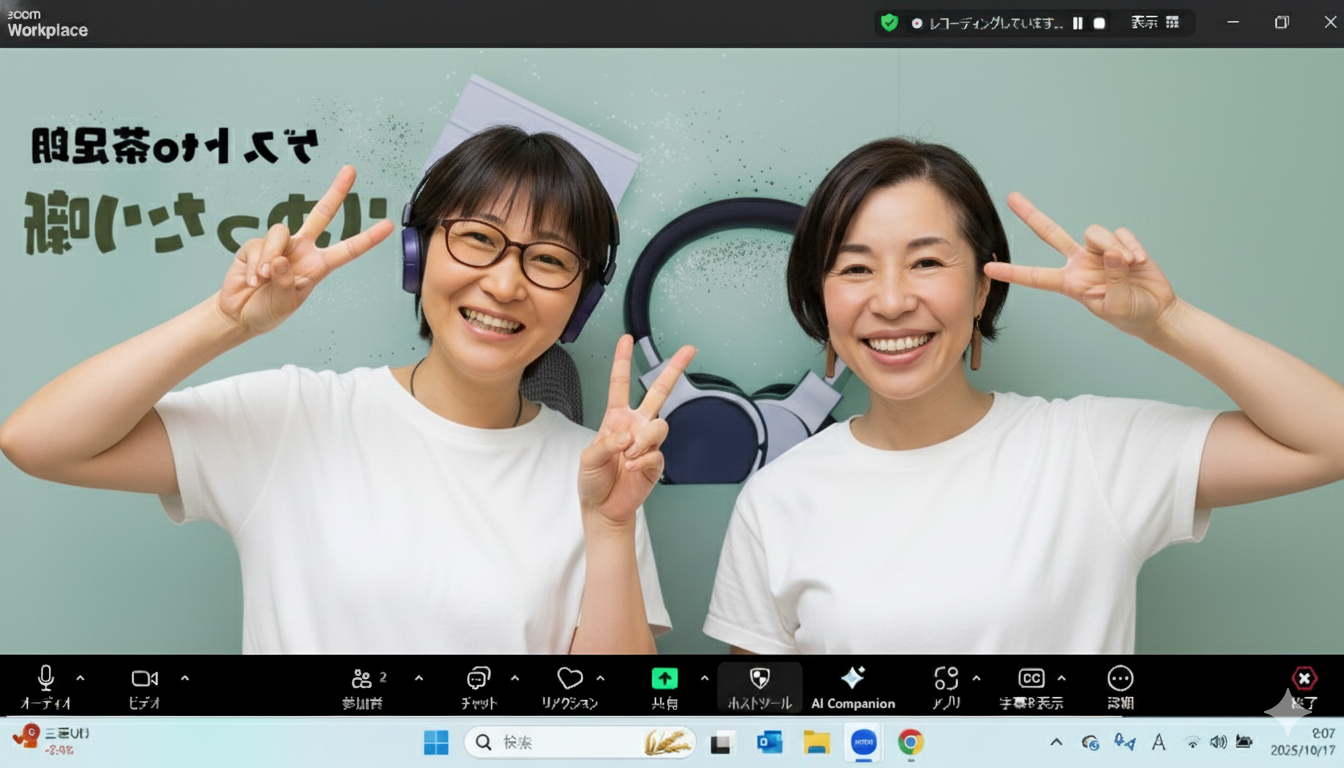The width and height of the screenshot is (1344, 768).
Task: Toggle the camera using the Video icon
Action: pyautogui.click(x=145, y=679)
